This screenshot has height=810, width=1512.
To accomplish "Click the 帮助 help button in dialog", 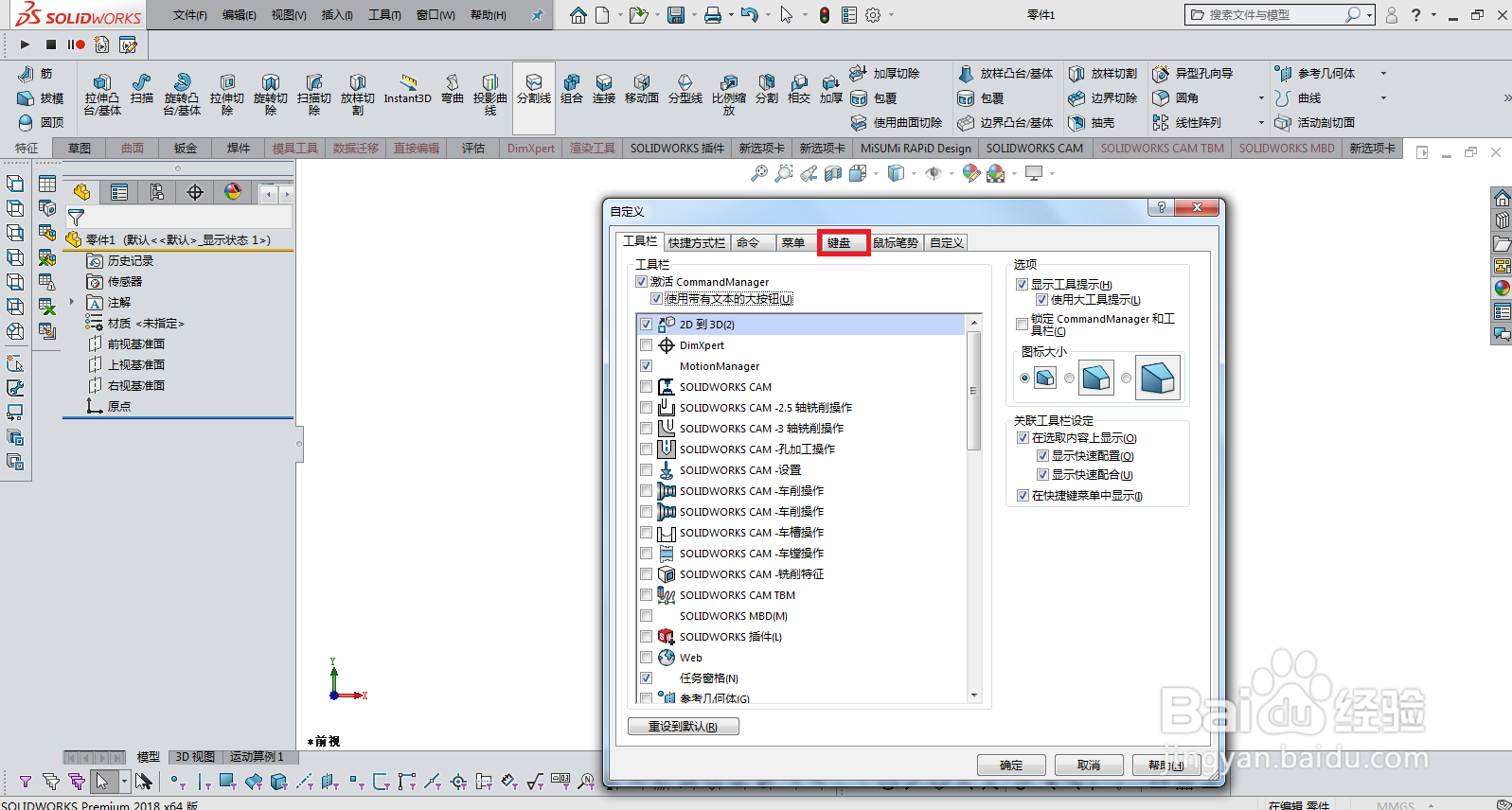I will pyautogui.click(x=1166, y=766).
